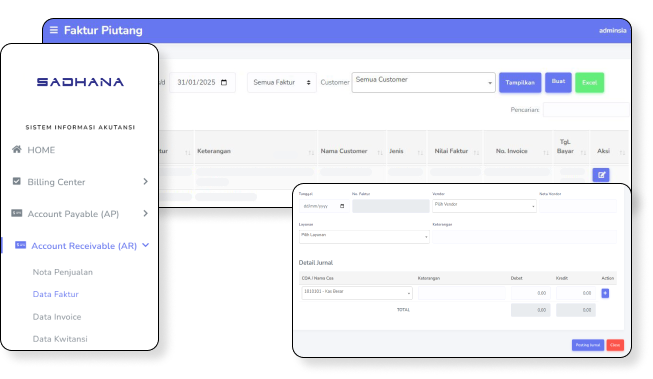653x379 pixels.
Task: Open Data Invoice submenu item
Action: (57, 317)
